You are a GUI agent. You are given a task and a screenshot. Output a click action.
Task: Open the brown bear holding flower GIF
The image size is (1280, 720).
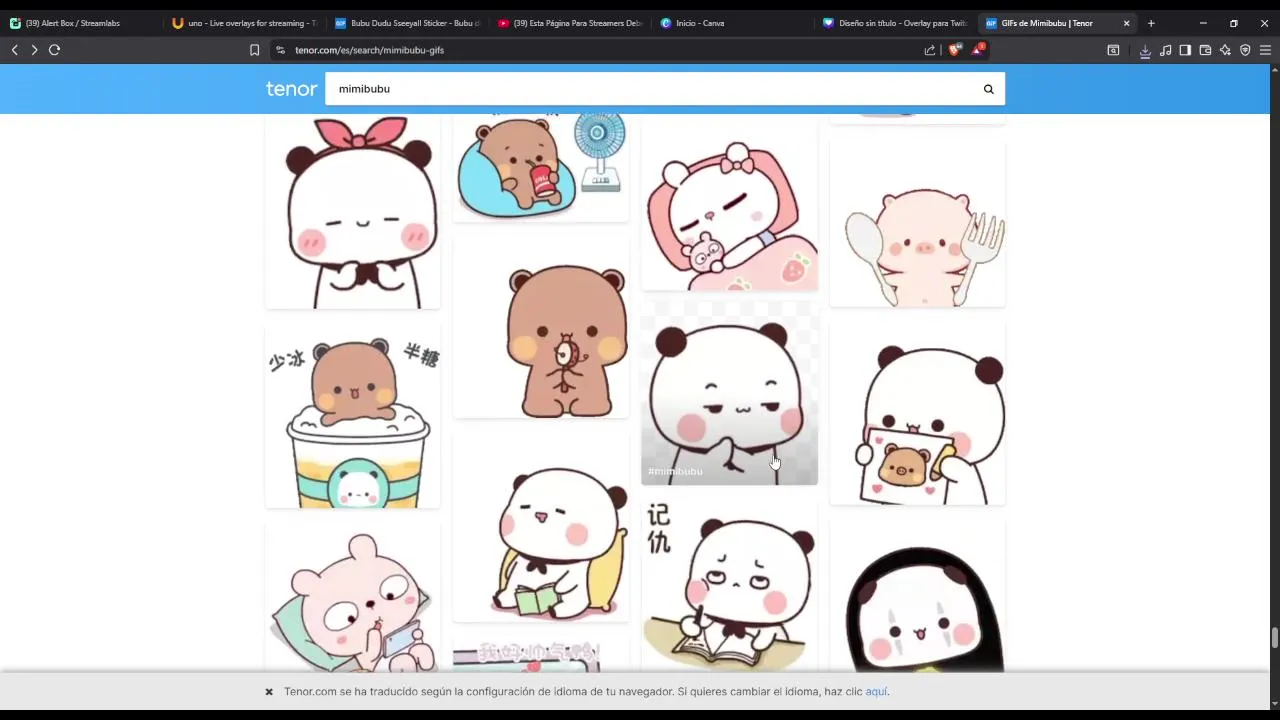[x=541, y=327]
